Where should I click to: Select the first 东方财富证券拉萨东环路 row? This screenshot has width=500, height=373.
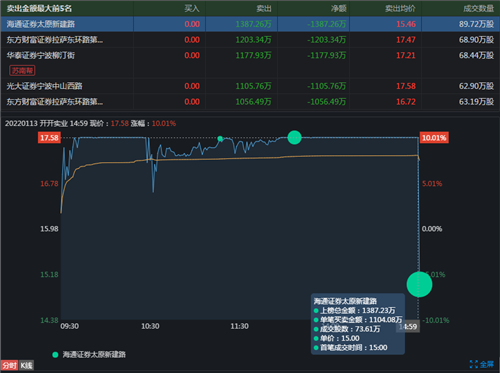[x=250, y=40]
